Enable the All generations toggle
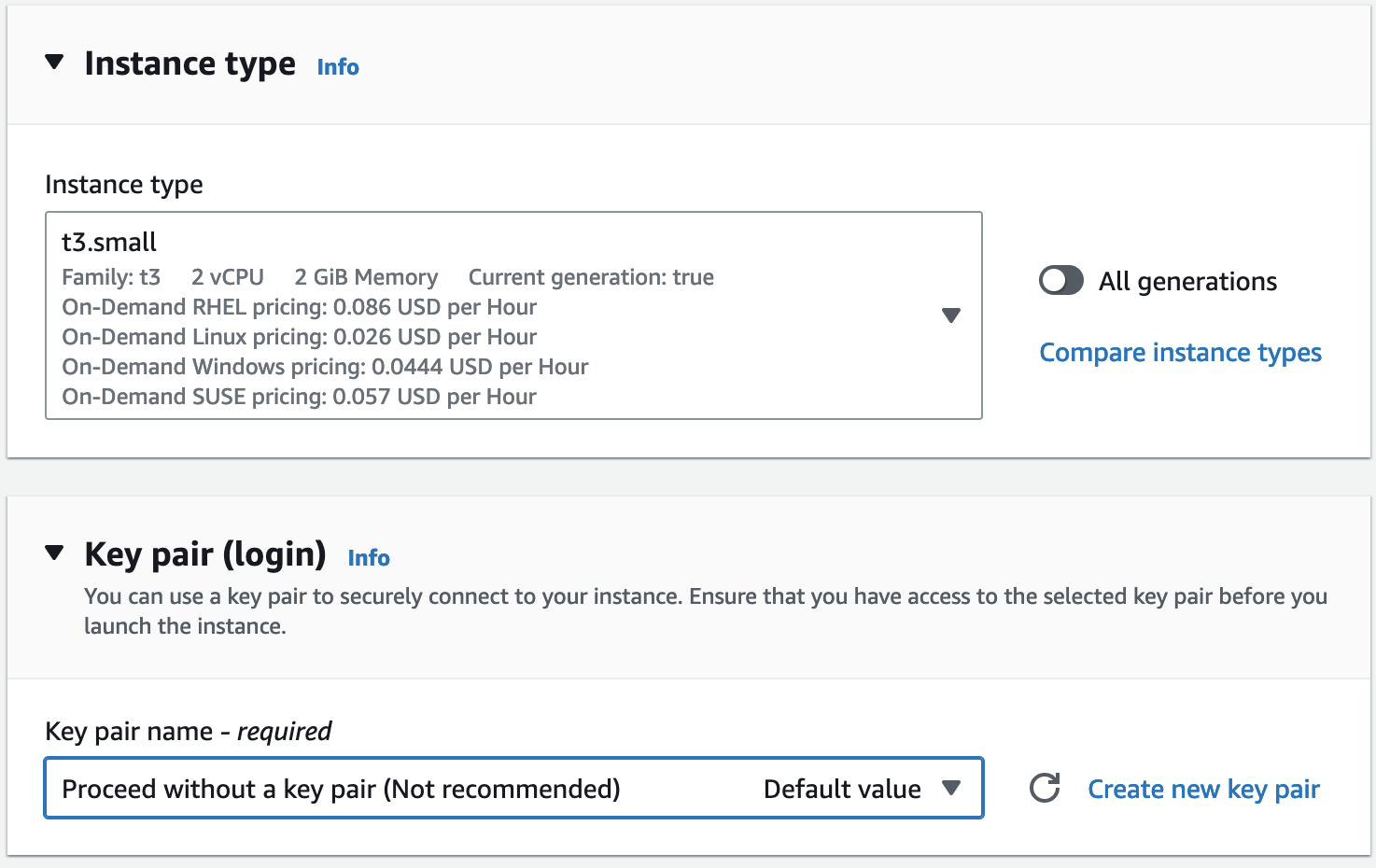Screen dimensions: 1376x868 (x=1060, y=281)
